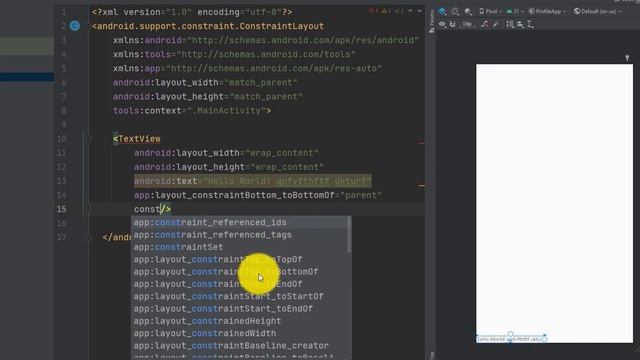640x360 pixels.
Task: Click the android:text attribute on line 13
Action: (166, 181)
